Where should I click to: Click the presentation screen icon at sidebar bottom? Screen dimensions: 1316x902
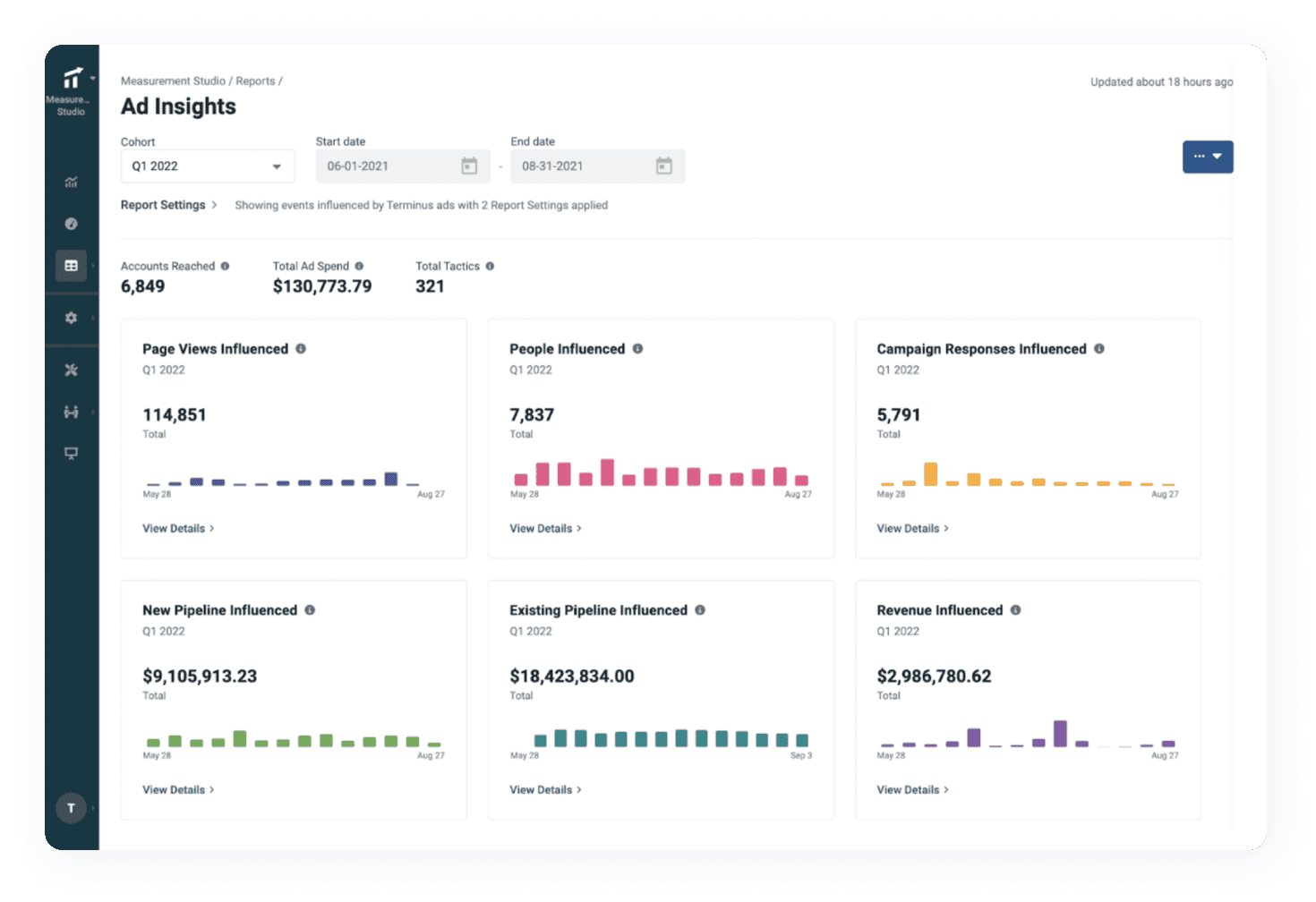[72, 454]
